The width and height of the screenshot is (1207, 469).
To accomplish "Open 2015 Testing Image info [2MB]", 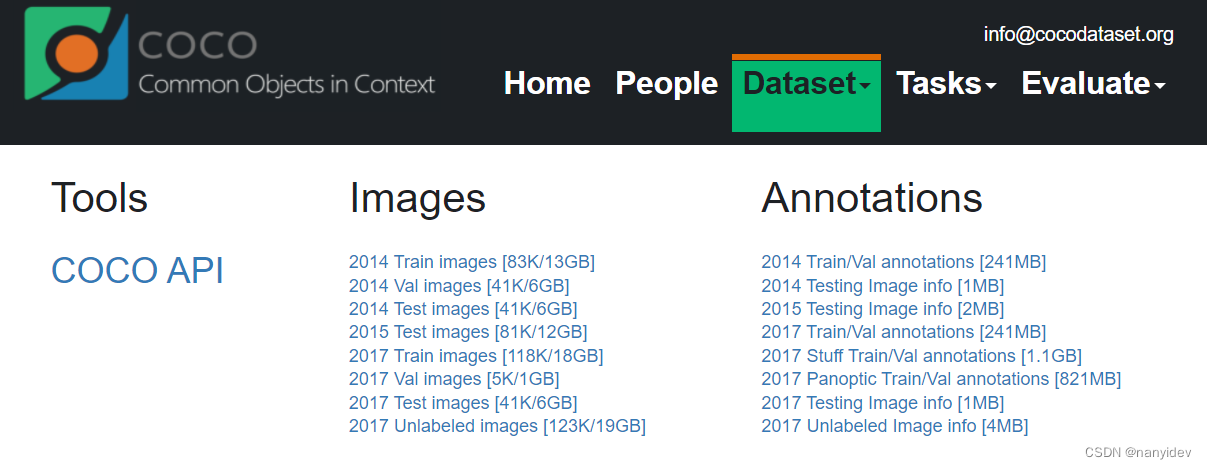I will (882, 309).
